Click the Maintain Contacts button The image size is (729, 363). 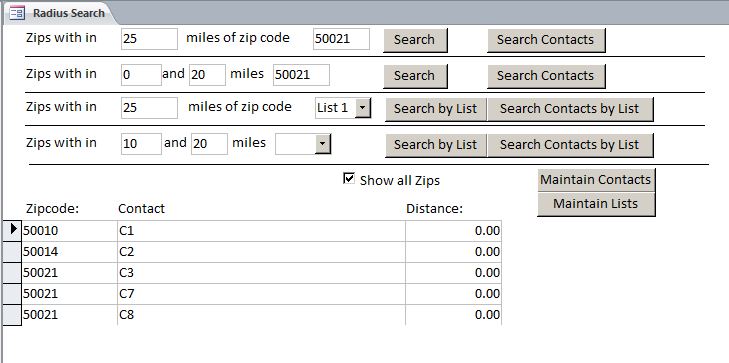(596, 180)
